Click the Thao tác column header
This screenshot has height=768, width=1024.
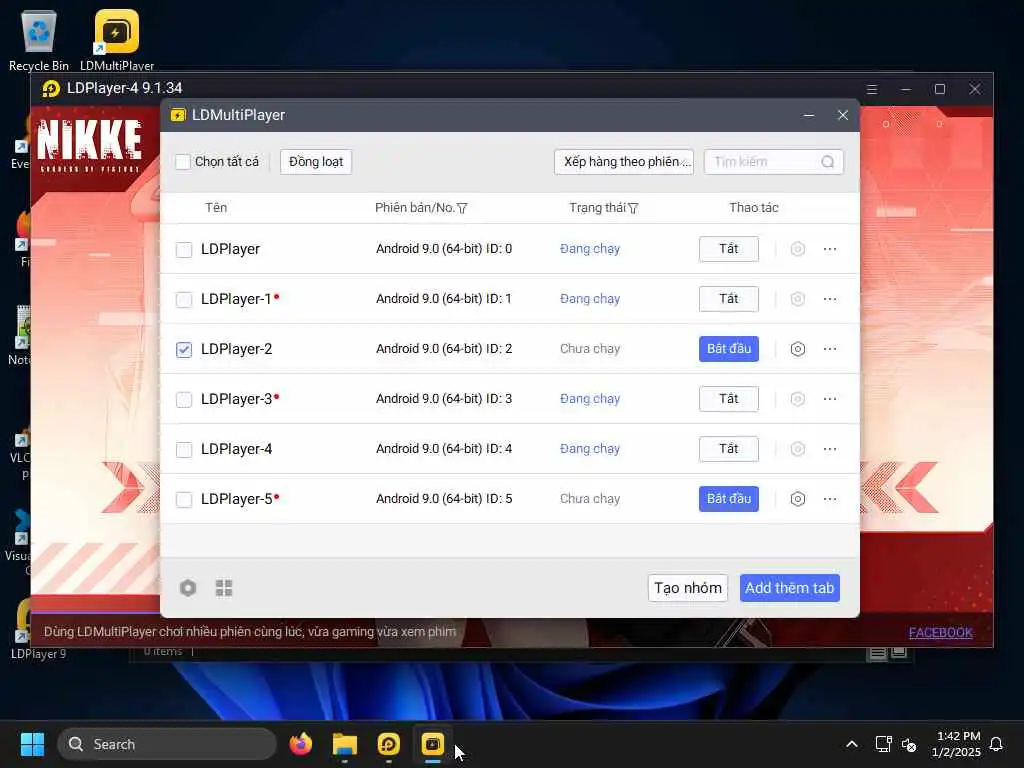coord(754,208)
